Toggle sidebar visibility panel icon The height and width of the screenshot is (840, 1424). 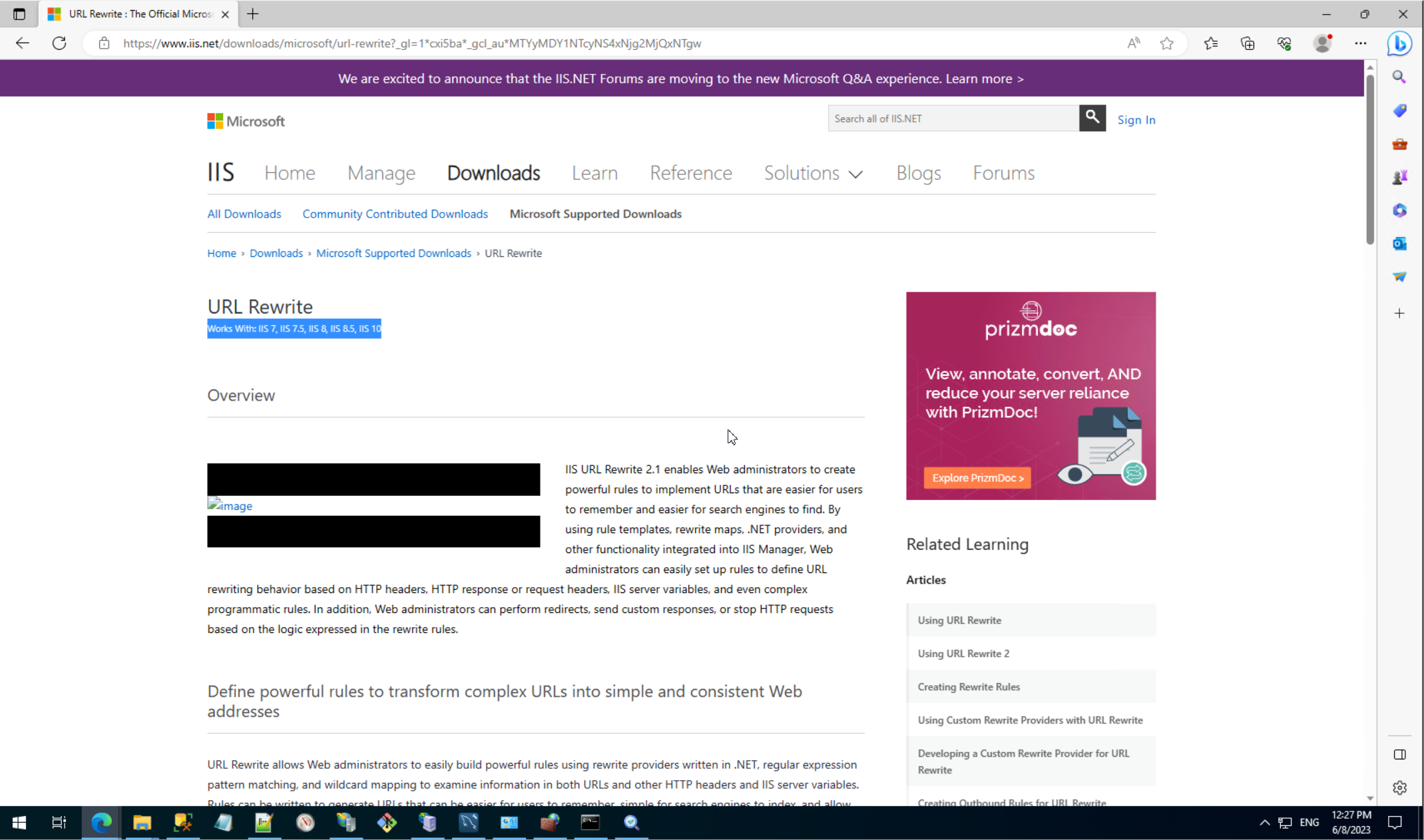coord(1399,754)
